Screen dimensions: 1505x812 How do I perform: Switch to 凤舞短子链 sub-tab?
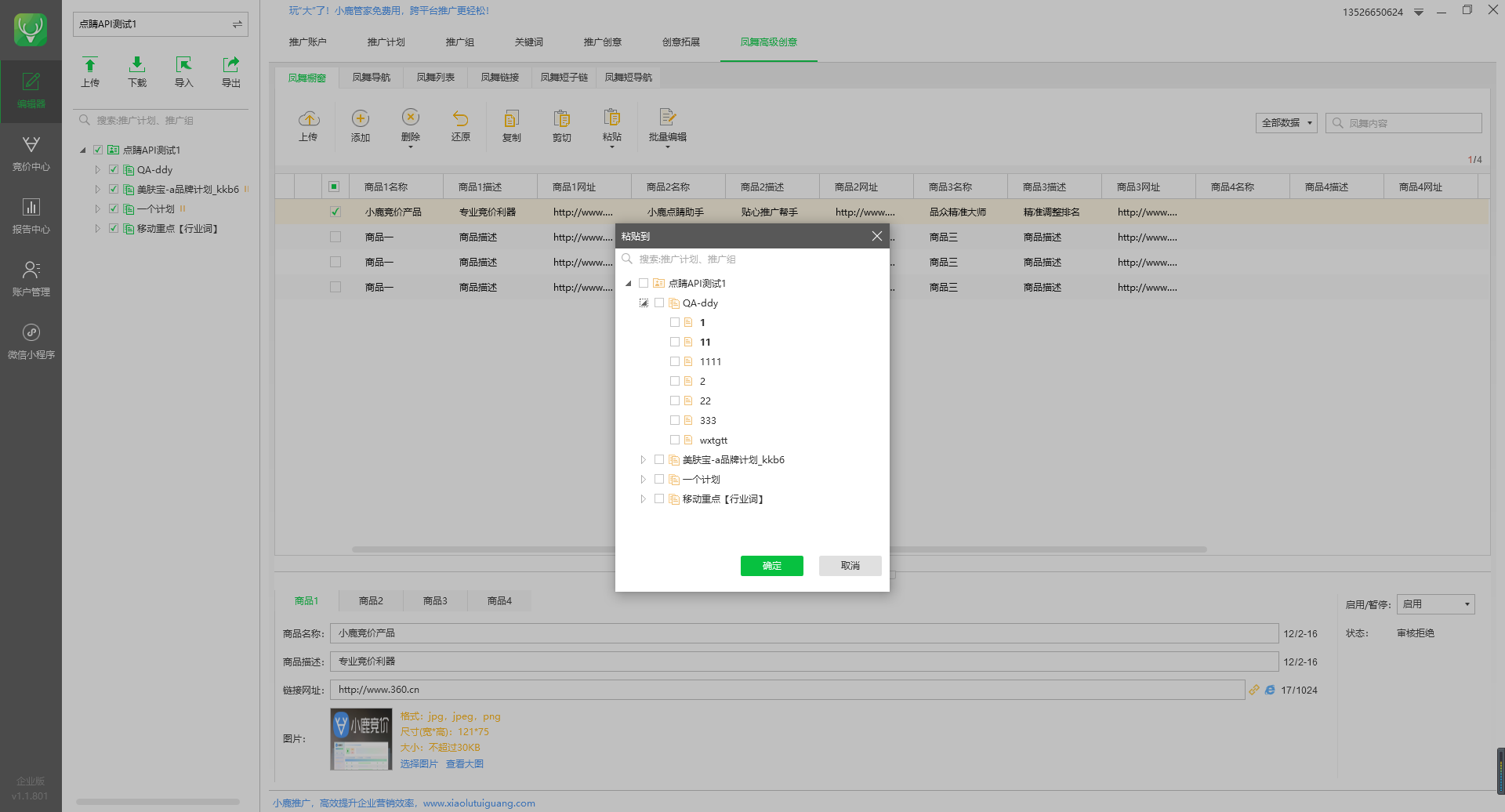(x=564, y=78)
